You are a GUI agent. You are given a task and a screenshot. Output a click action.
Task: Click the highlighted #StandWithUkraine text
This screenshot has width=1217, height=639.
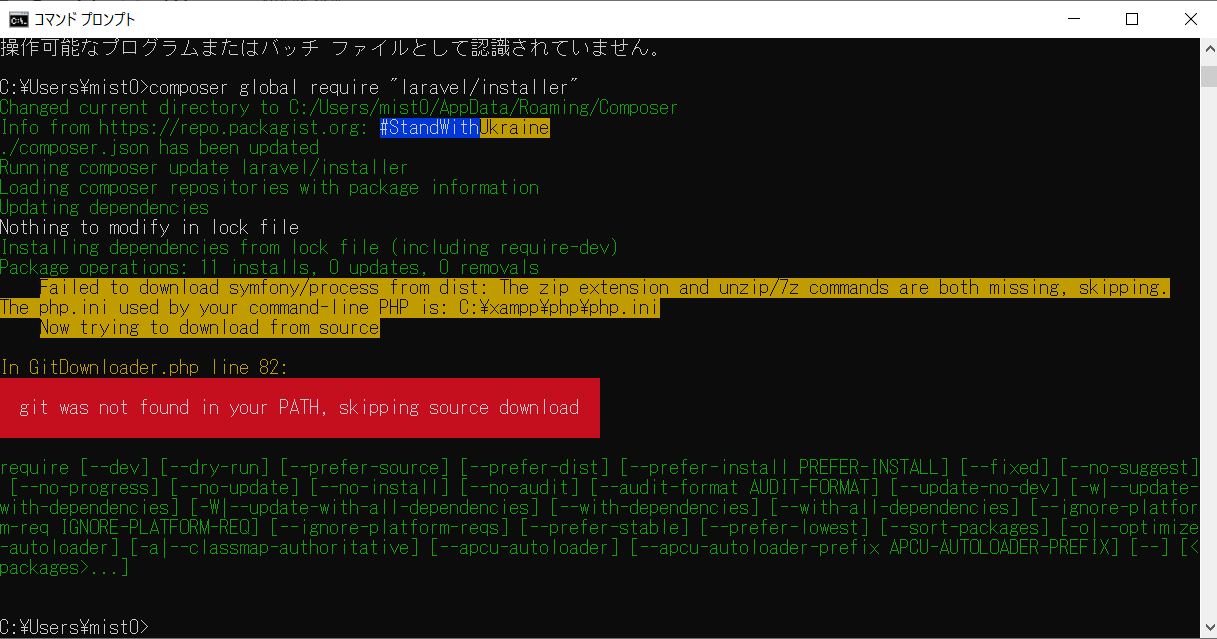(x=463, y=127)
